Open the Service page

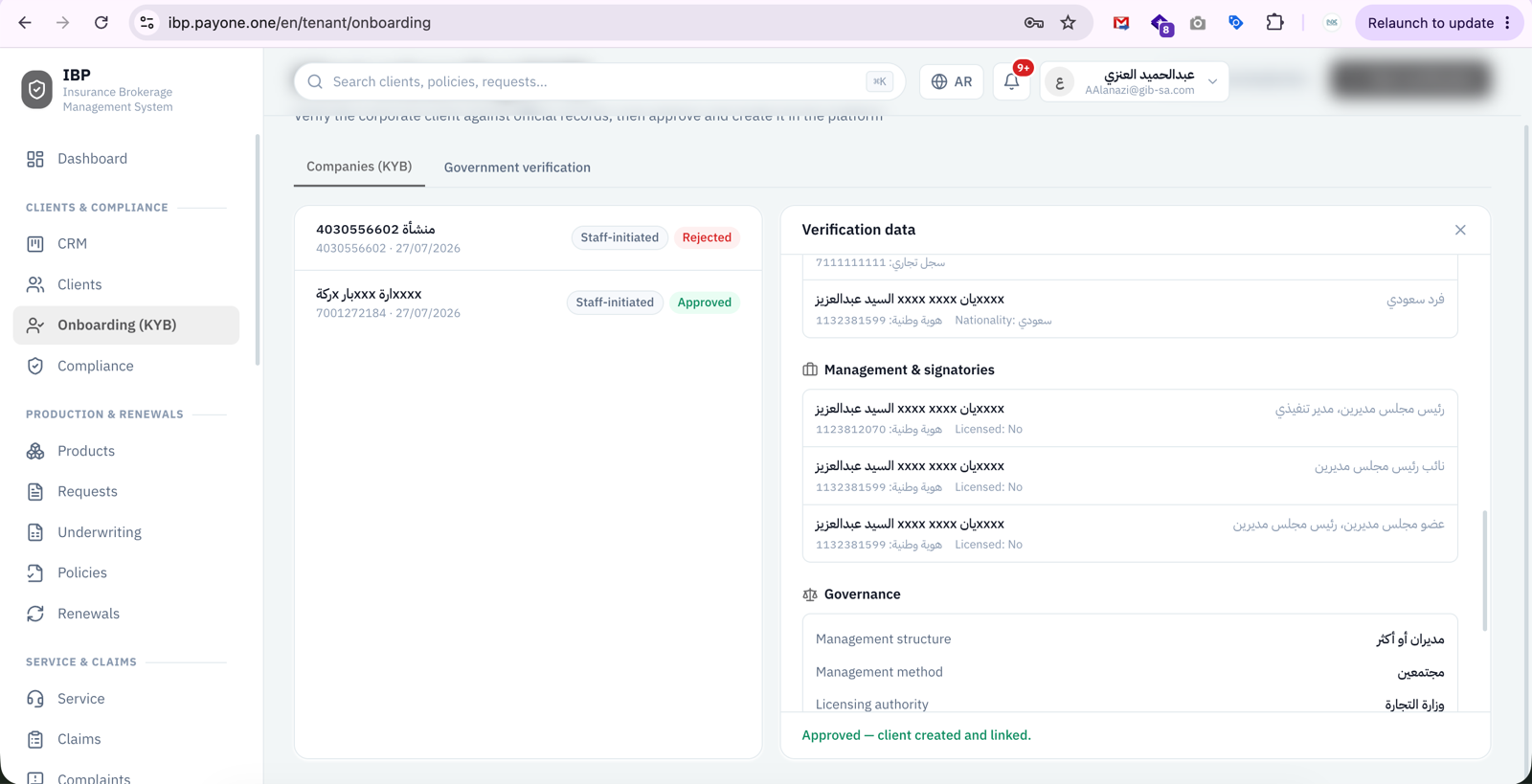click(x=126, y=699)
